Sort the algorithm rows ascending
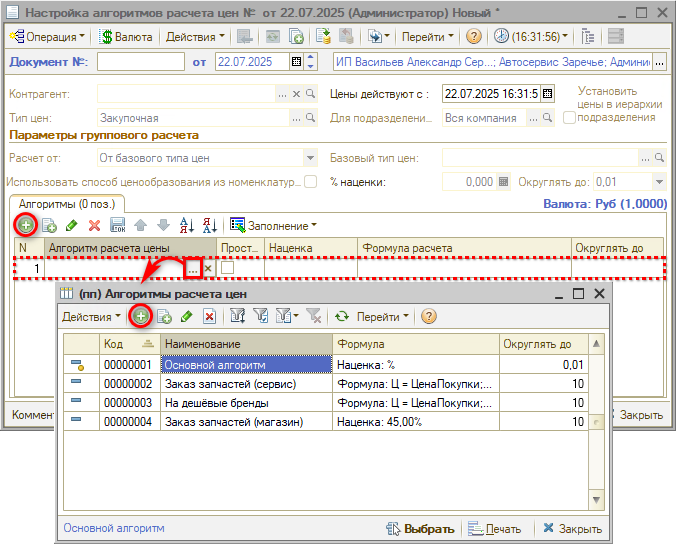 coord(185,225)
